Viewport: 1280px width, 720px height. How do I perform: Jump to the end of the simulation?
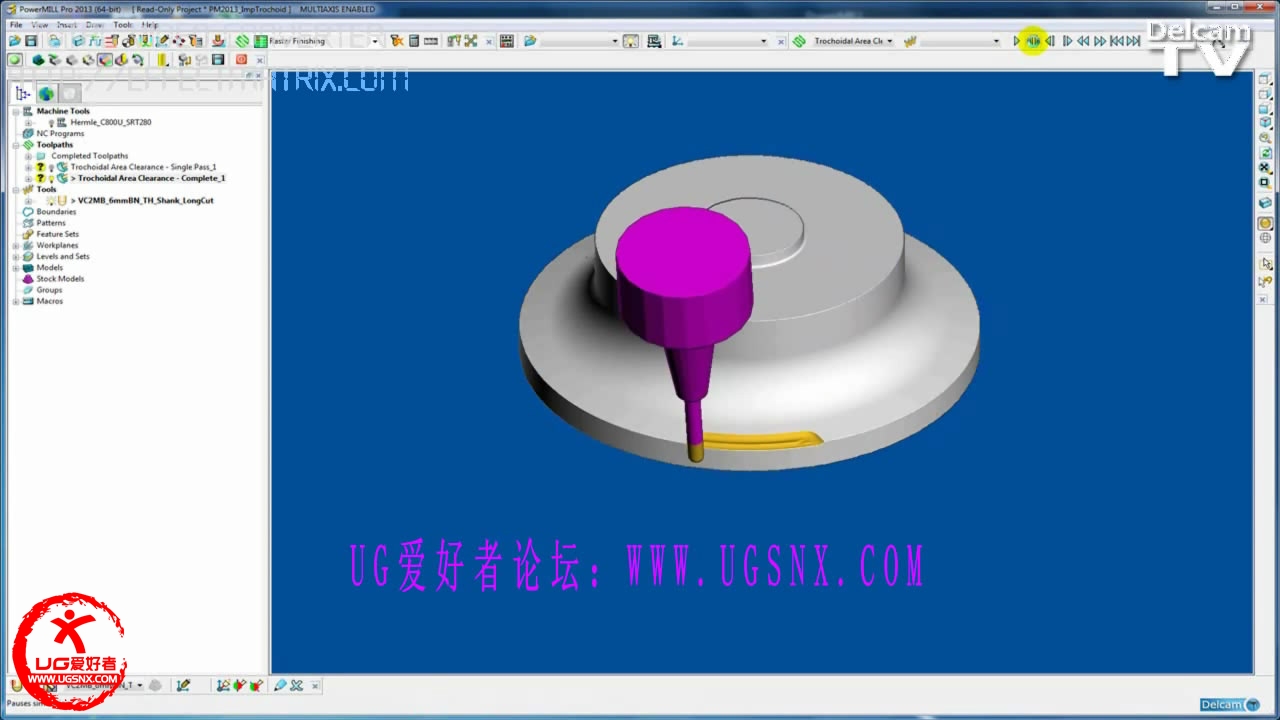tap(1133, 41)
